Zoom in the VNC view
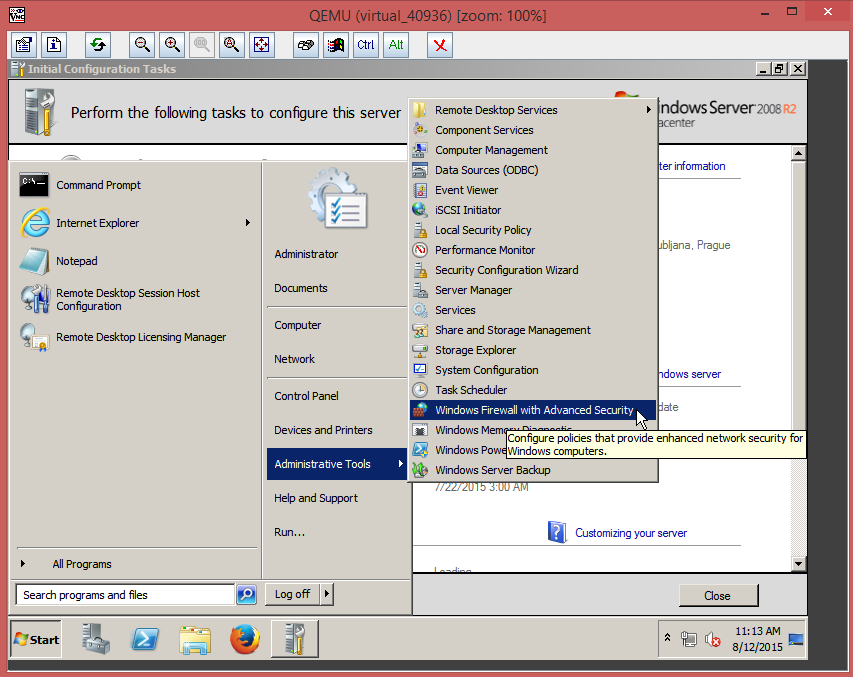This screenshot has height=677, width=853. tap(172, 45)
